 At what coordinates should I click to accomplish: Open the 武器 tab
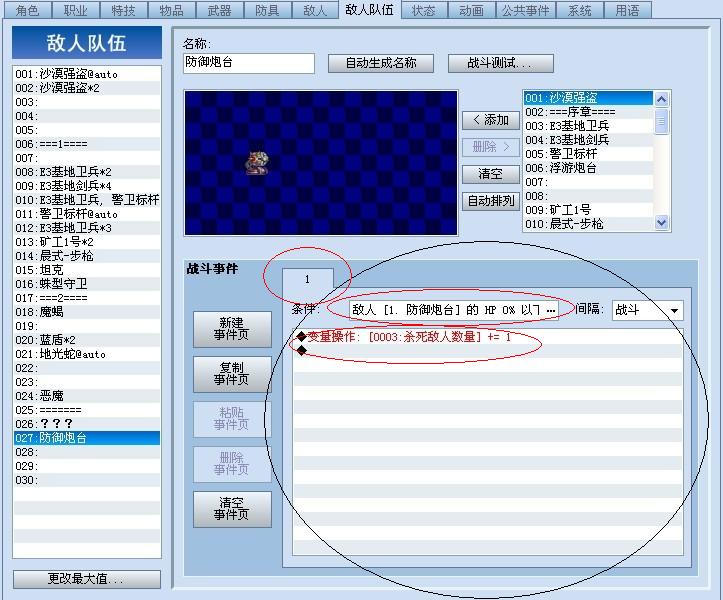(x=219, y=10)
